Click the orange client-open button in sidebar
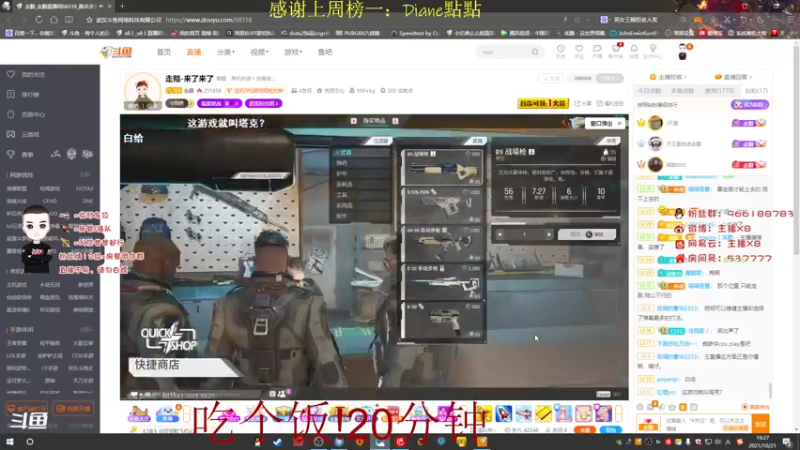 coord(27,409)
